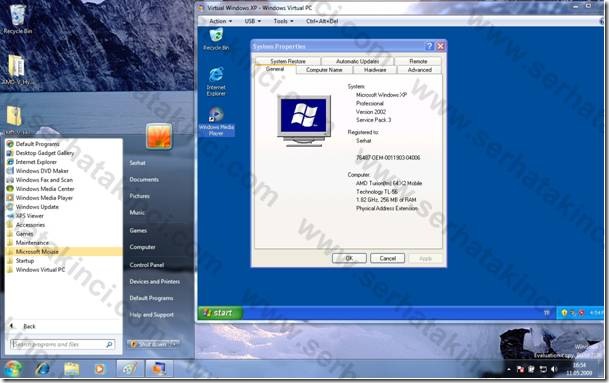
Task: Launch Windows Update
Action: pos(37,206)
